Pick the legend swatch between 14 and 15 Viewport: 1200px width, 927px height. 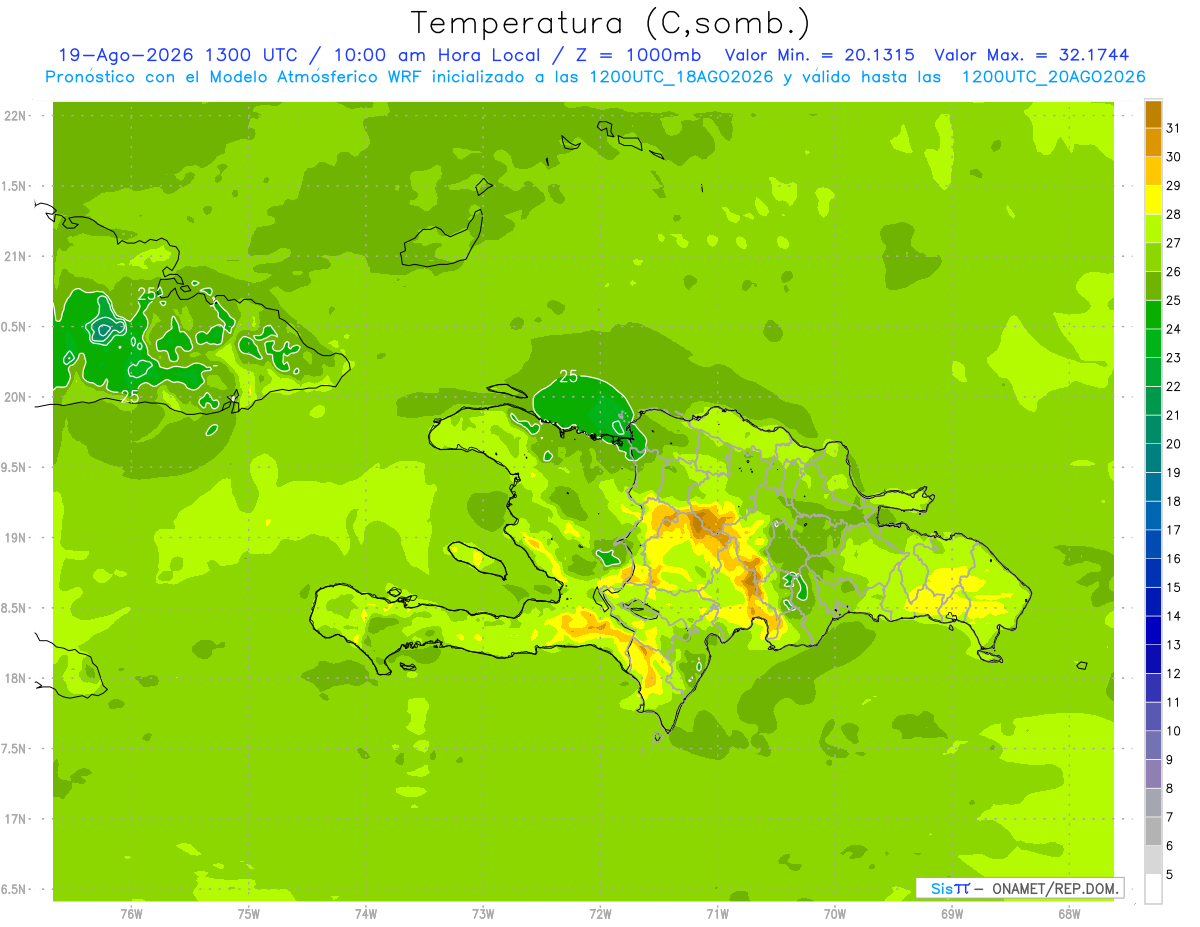pyautogui.click(x=1153, y=602)
